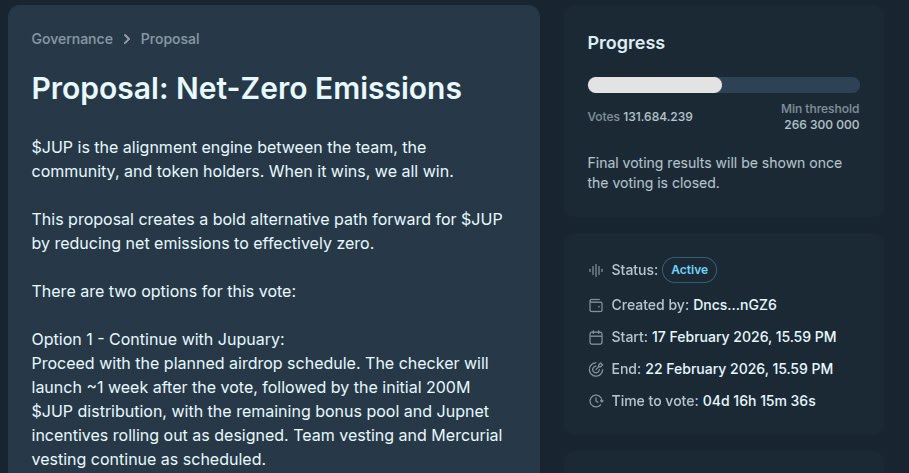
Task: Click the calendar icon beside Start date
Action: [x=596, y=337]
